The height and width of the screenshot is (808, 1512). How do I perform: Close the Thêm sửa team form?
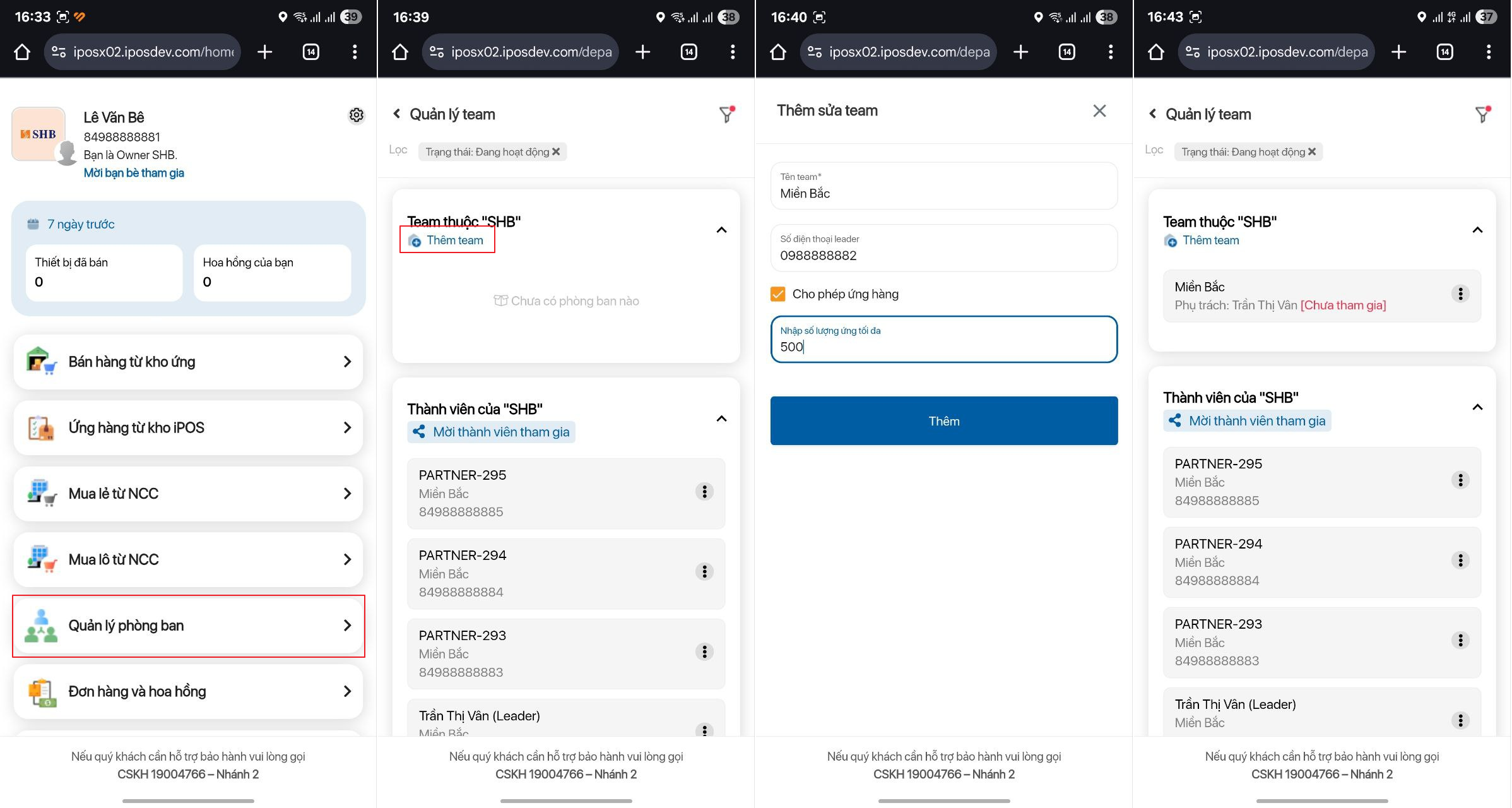pos(1099,111)
